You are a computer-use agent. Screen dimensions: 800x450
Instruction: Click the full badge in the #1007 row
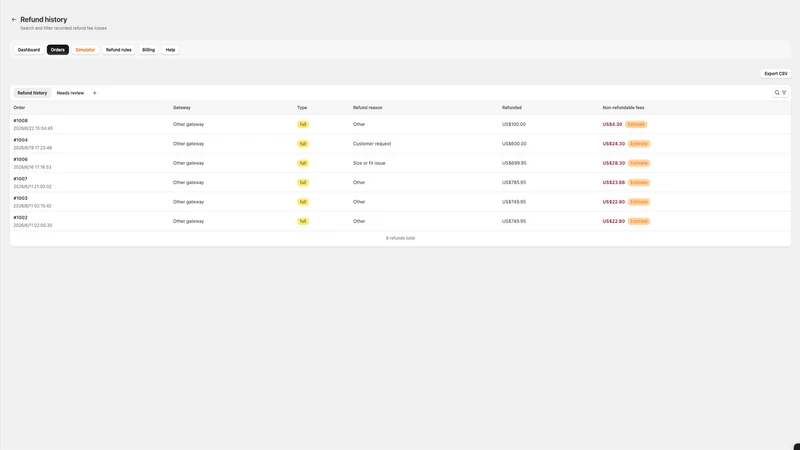[x=303, y=183]
